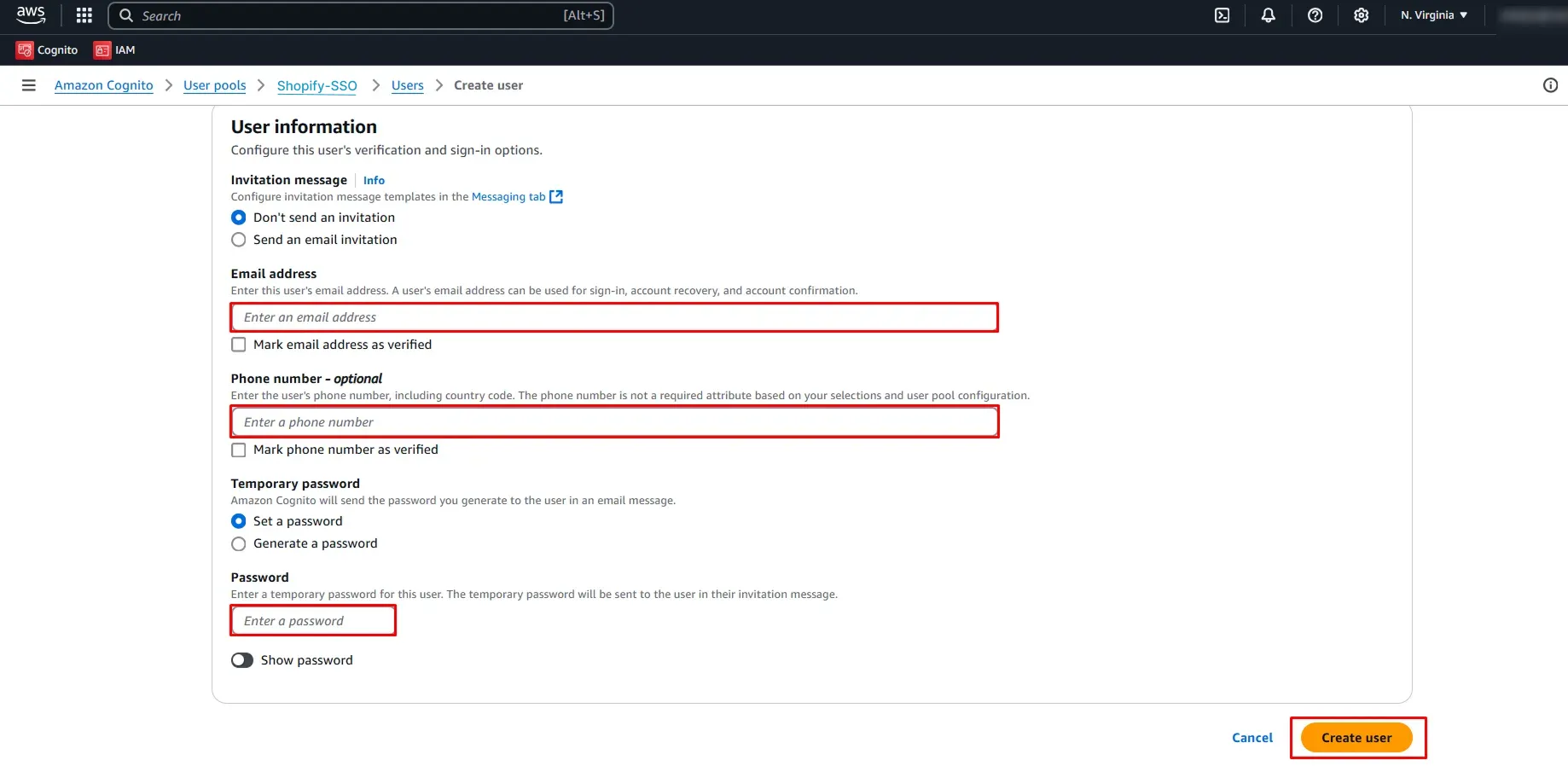Go to Amazon Cognito breadcrumb
1568x766 pixels.
[104, 85]
